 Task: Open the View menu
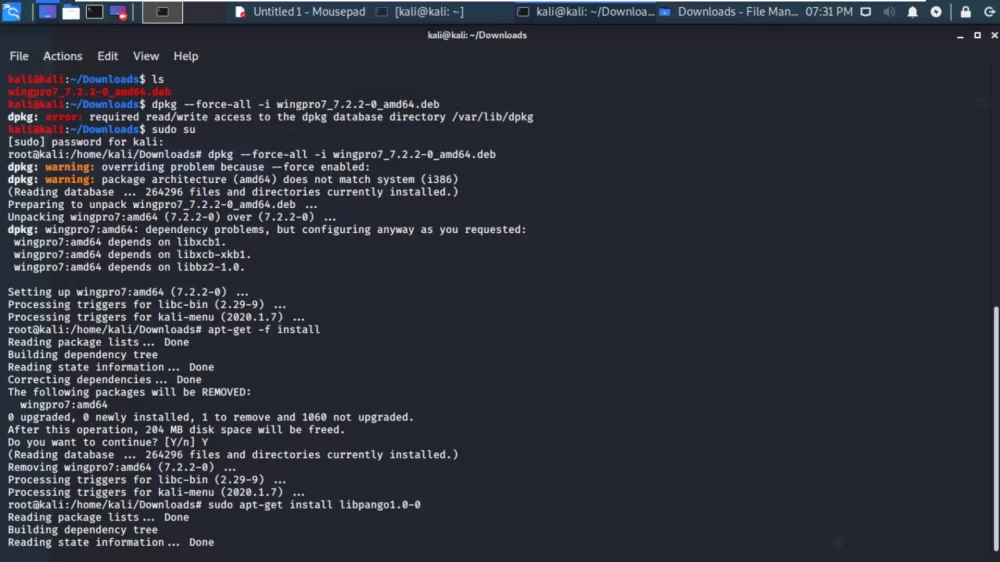click(145, 56)
